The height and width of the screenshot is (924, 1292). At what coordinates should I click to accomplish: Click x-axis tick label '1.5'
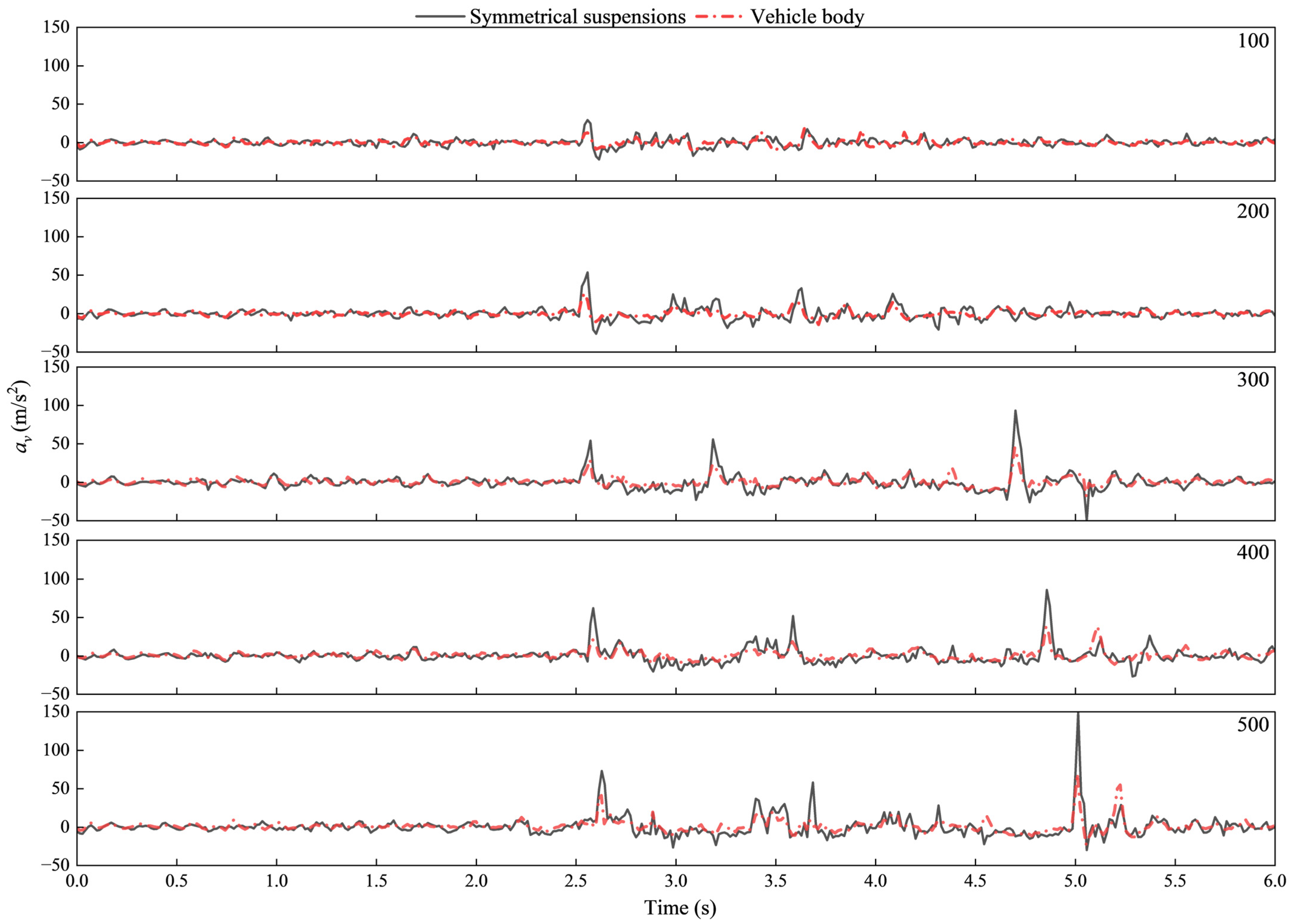pos(376,881)
